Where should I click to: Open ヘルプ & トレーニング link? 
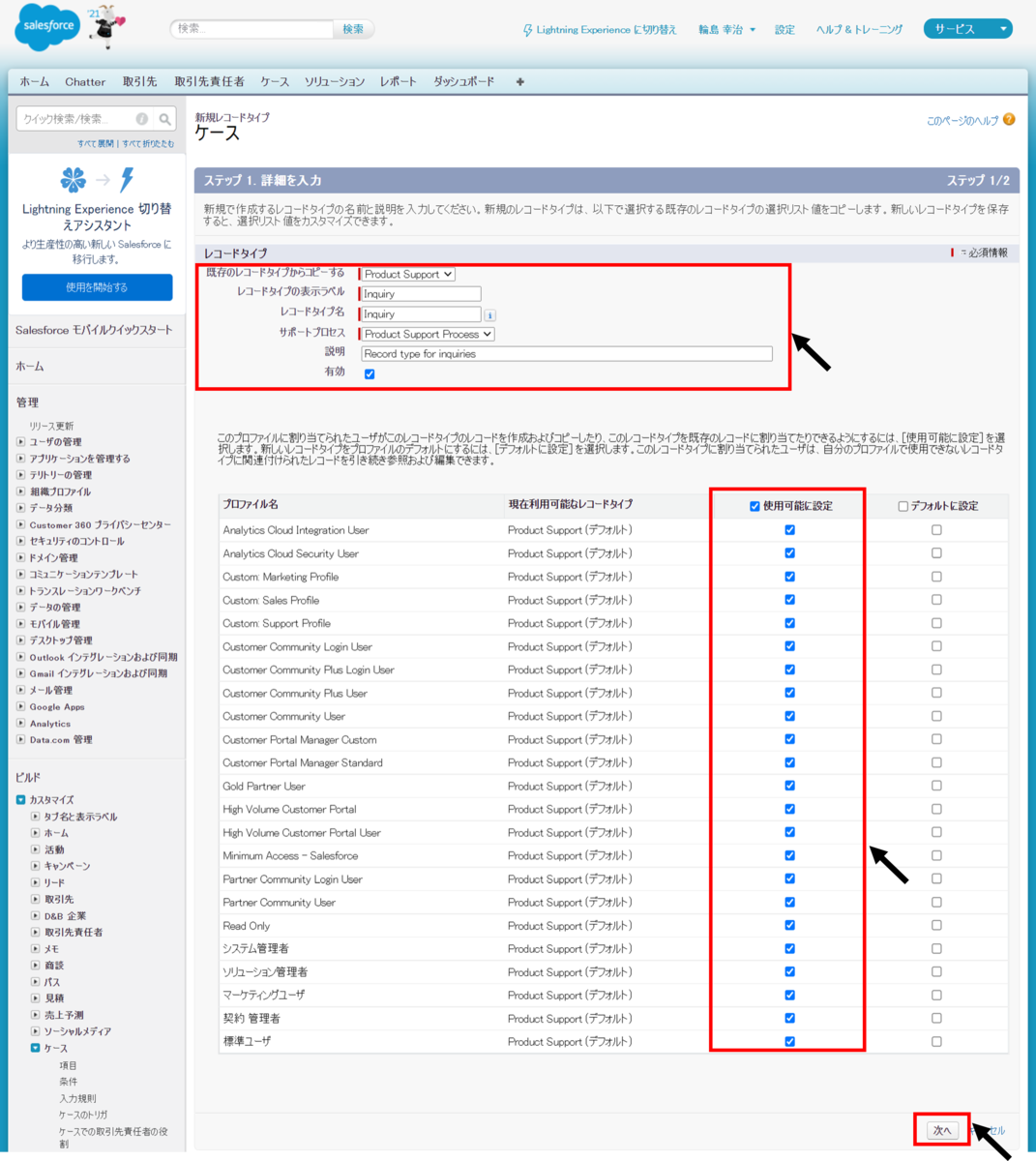tap(859, 30)
